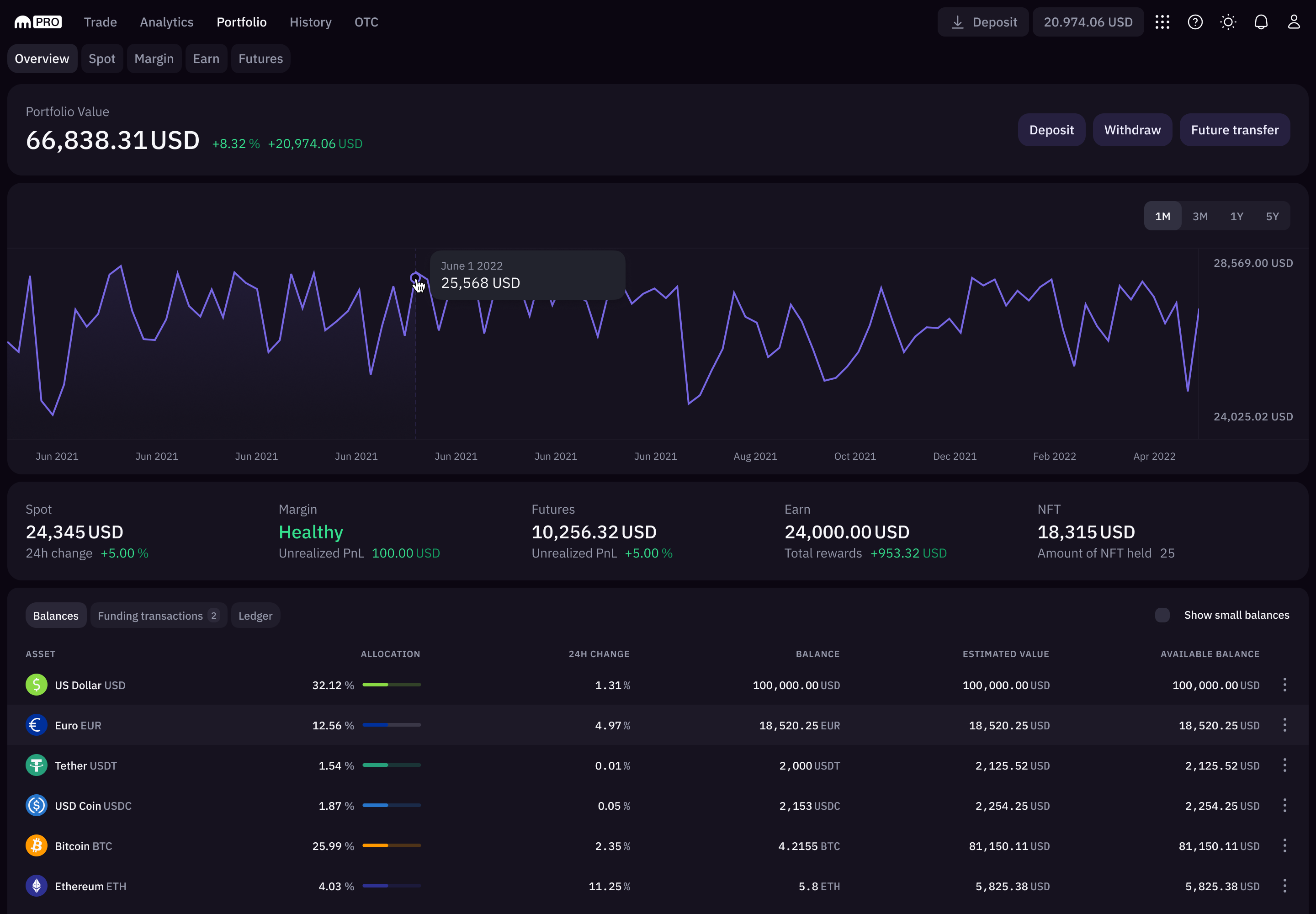Open the Ledger tab
Viewport: 1316px width, 914px height.
point(255,615)
